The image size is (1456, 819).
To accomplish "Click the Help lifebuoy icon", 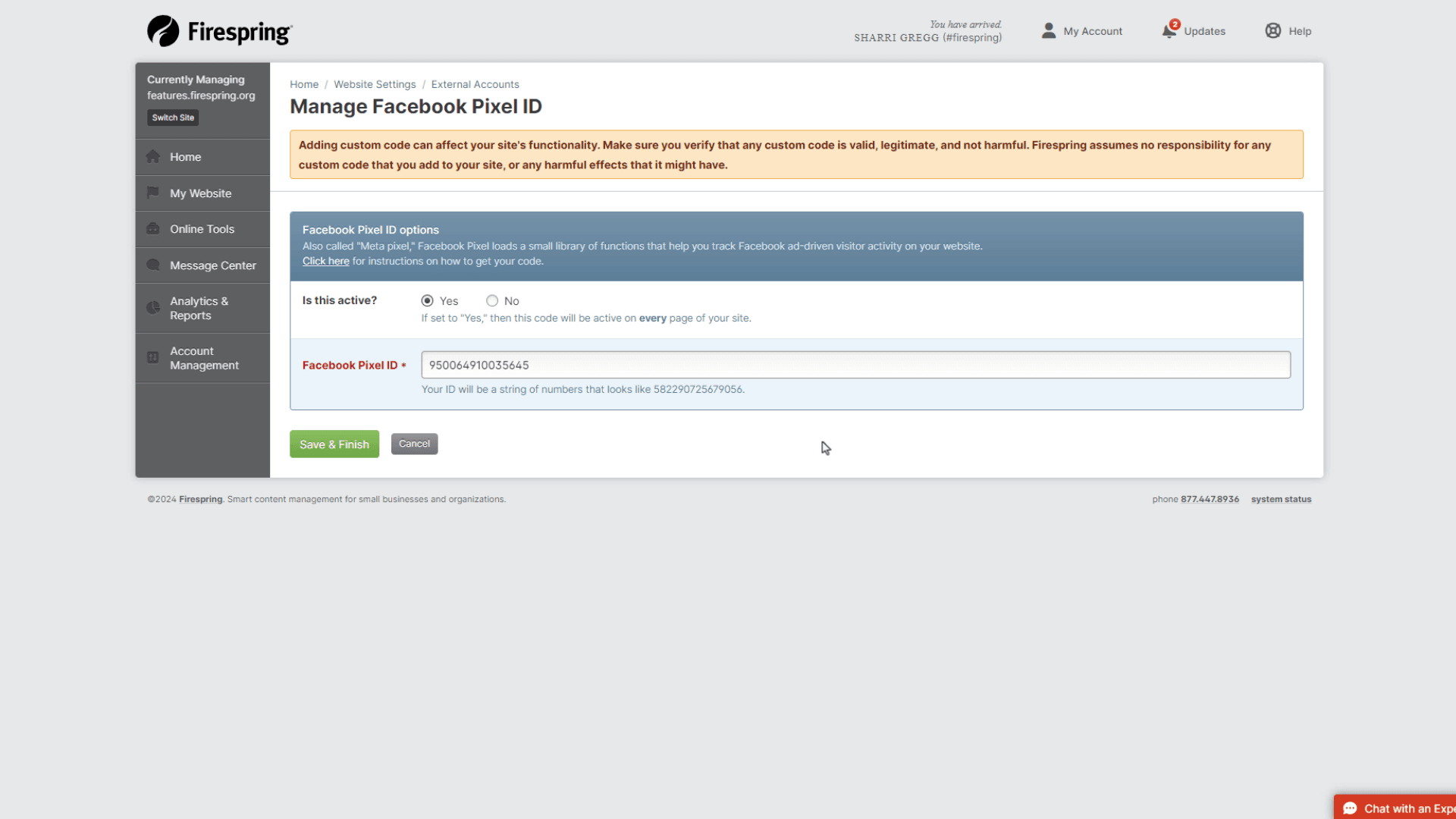I will pyautogui.click(x=1273, y=30).
